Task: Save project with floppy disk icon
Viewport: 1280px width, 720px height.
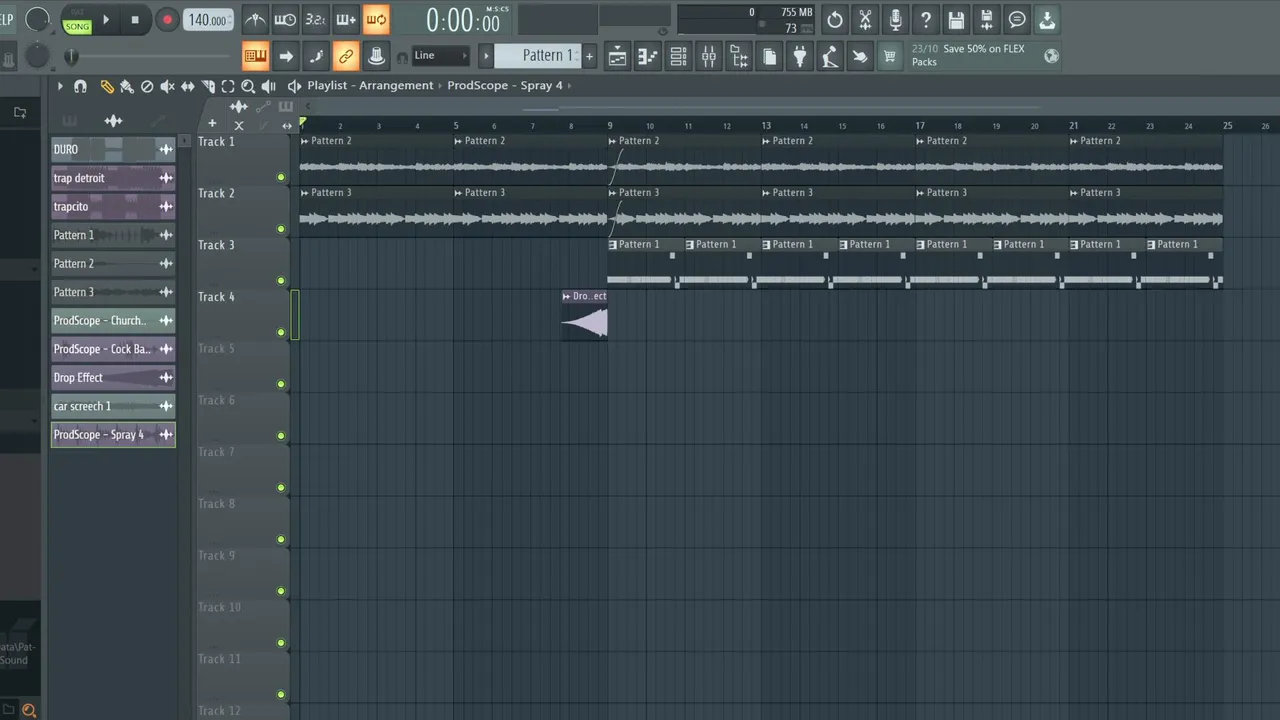Action: [x=956, y=19]
